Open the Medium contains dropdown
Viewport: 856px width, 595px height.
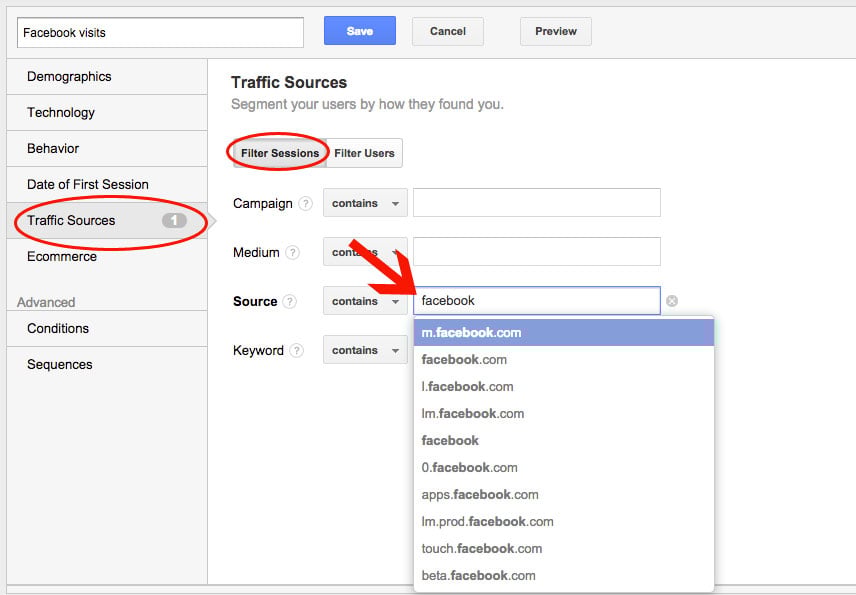364,252
